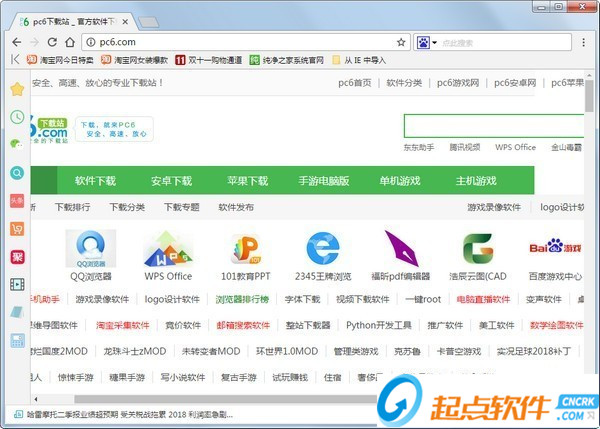
Task: Open the browser three-dot menu
Action: click(583, 42)
